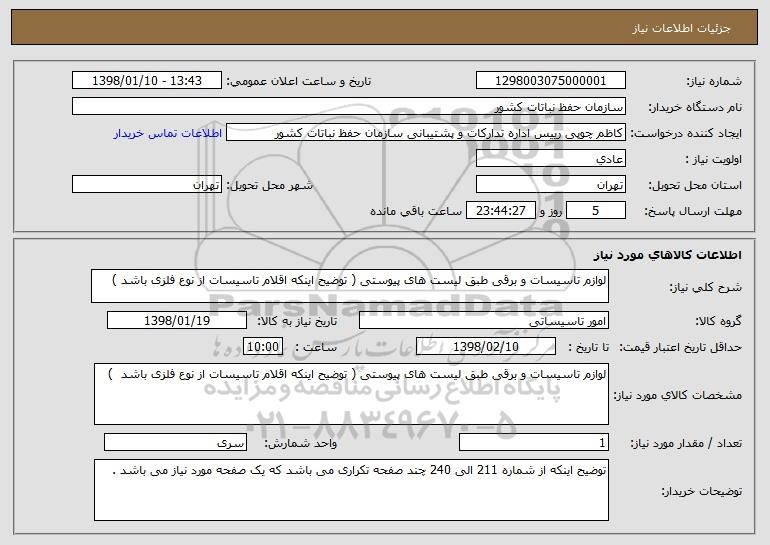Click the شهر محل تحویل field تهران

click(147, 185)
